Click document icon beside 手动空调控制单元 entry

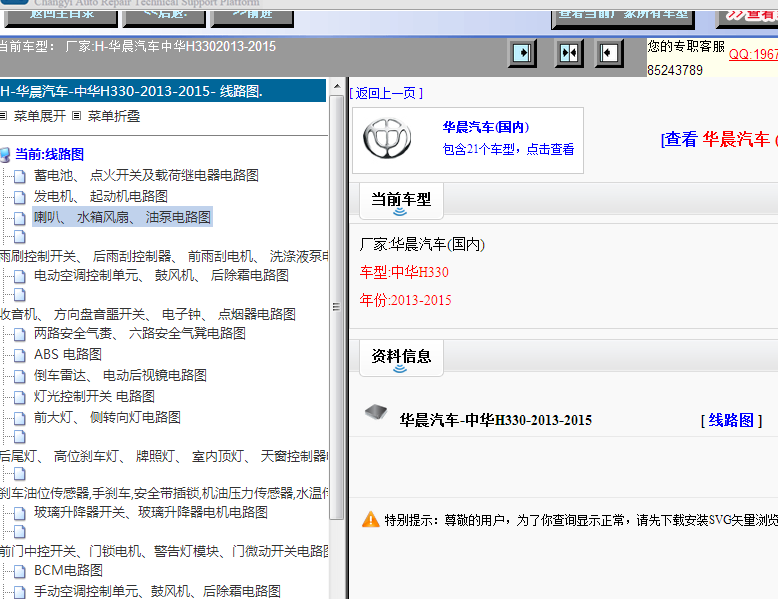pos(19,592)
